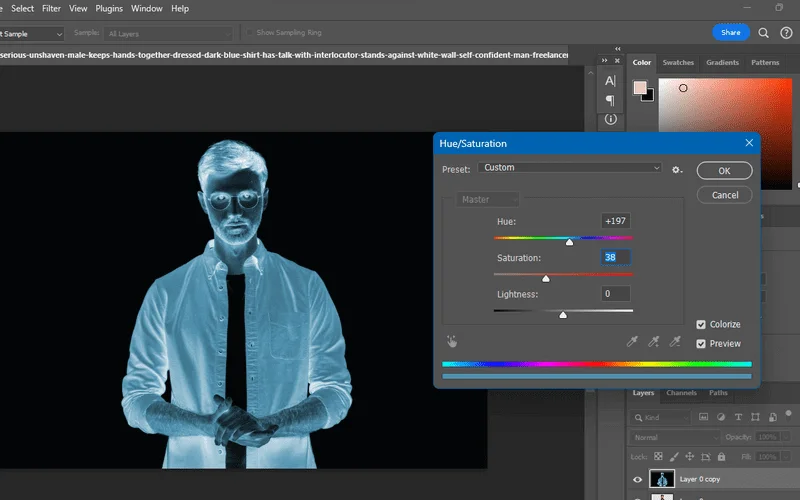The height and width of the screenshot is (500, 800).
Task: Click the foreground color swatch
Action: point(640,87)
